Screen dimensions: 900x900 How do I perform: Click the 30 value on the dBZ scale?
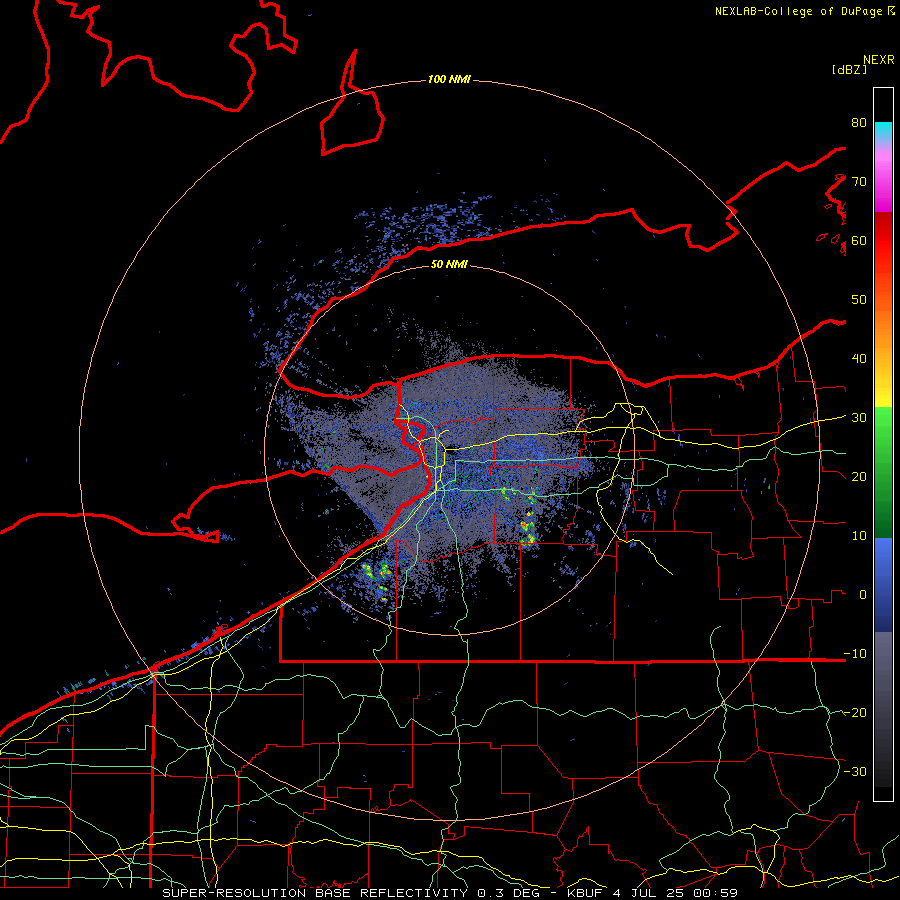point(859,418)
